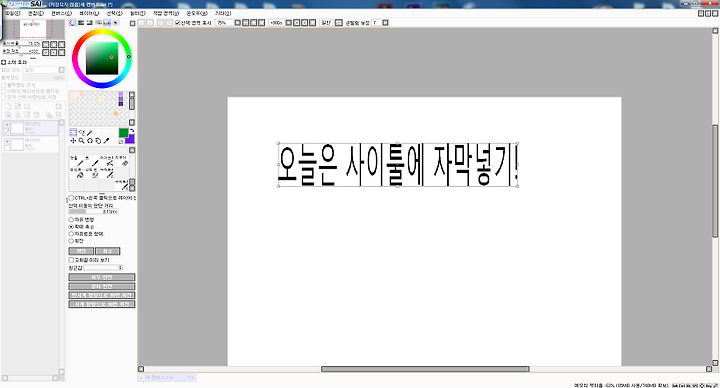Screen dimensions: 720x388
Task: Open the 손떨림 보정 stabilizer dropdown
Action: point(385,22)
